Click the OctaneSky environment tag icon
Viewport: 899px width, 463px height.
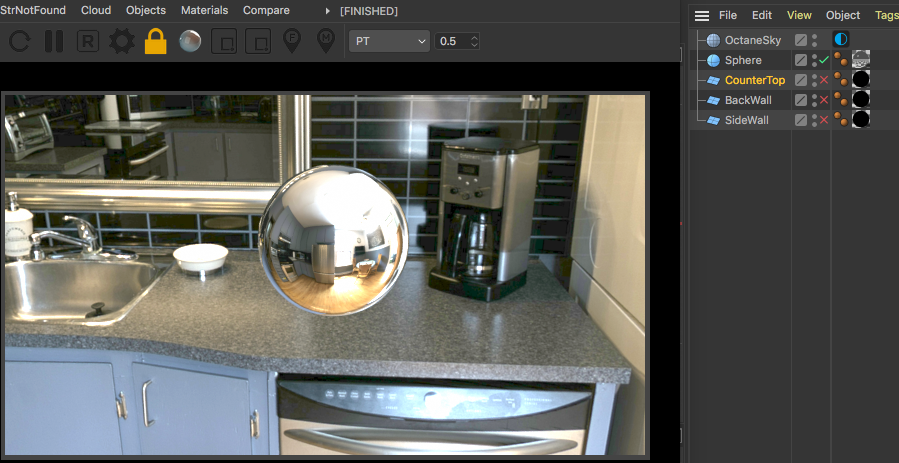[841, 39]
